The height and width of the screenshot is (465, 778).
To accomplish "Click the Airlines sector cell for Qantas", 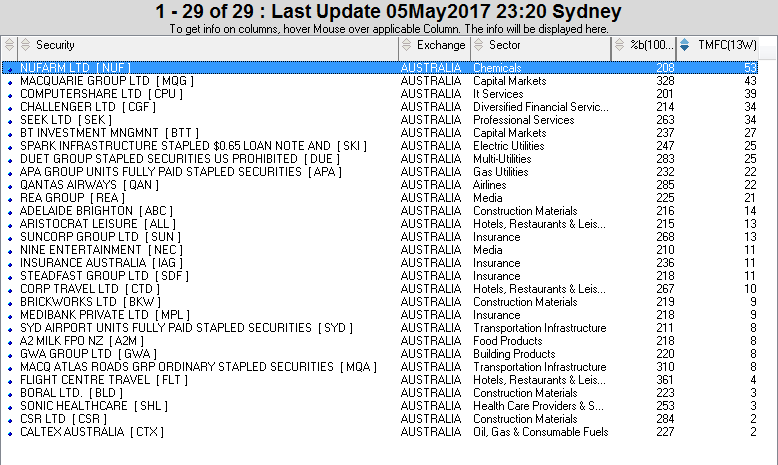I will (490, 185).
